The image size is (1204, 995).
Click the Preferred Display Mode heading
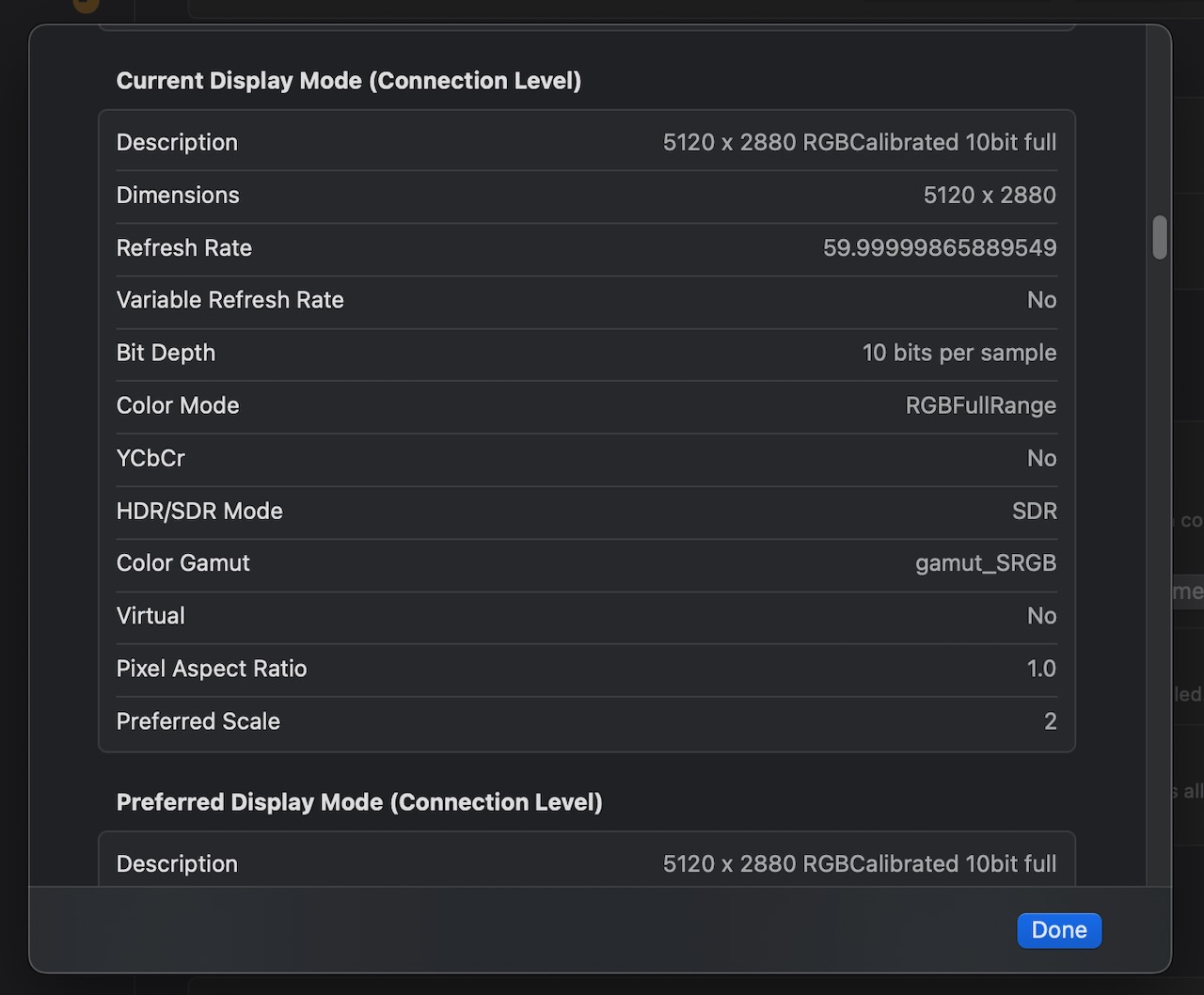(x=358, y=802)
